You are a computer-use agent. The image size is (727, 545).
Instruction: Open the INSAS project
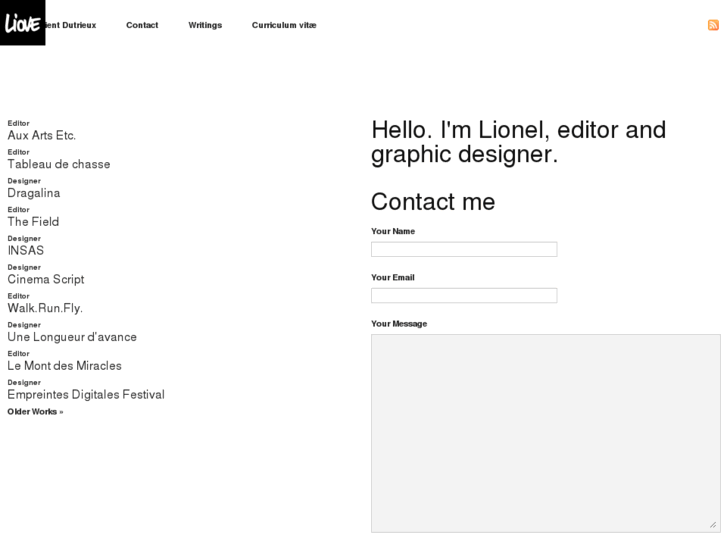pos(26,251)
